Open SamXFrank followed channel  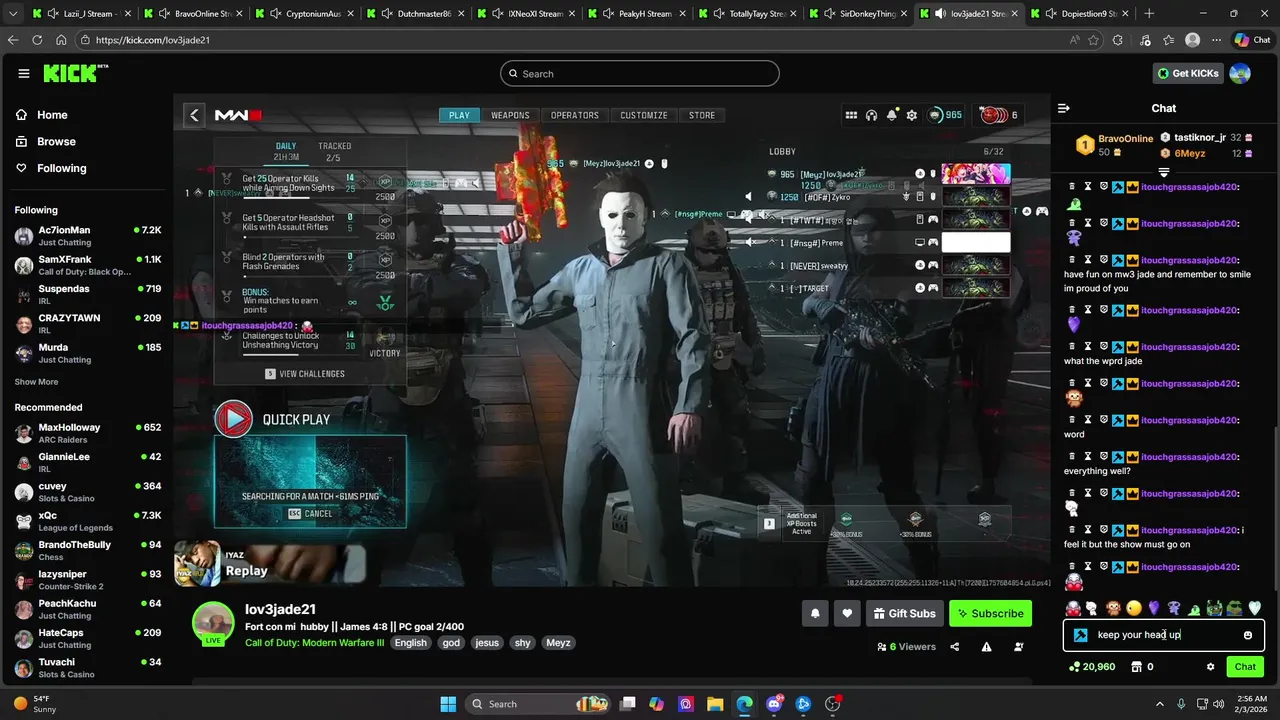(x=87, y=265)
